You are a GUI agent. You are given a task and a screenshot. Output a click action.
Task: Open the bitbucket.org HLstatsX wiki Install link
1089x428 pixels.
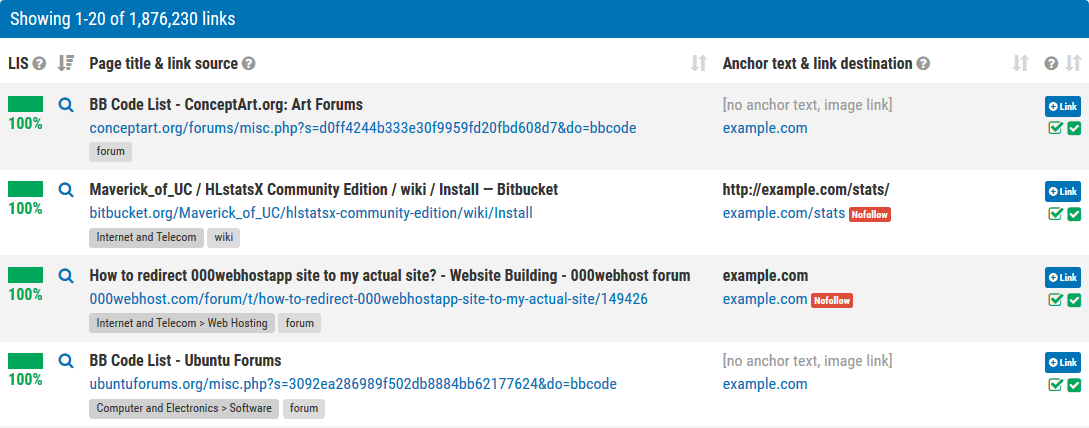311,213
